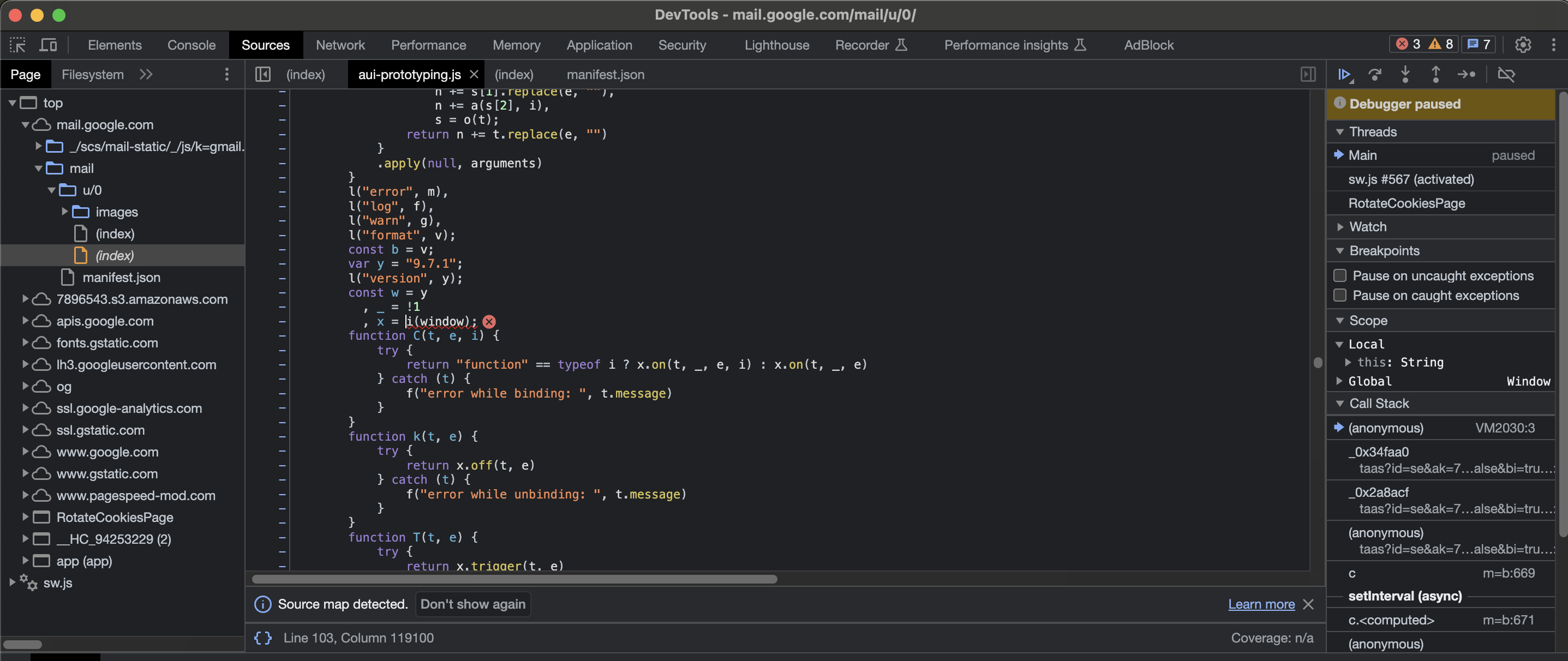The image size is (1568, 661).
Task: Hide the navigator sidebar icon
Action: (x=263, y=74)
